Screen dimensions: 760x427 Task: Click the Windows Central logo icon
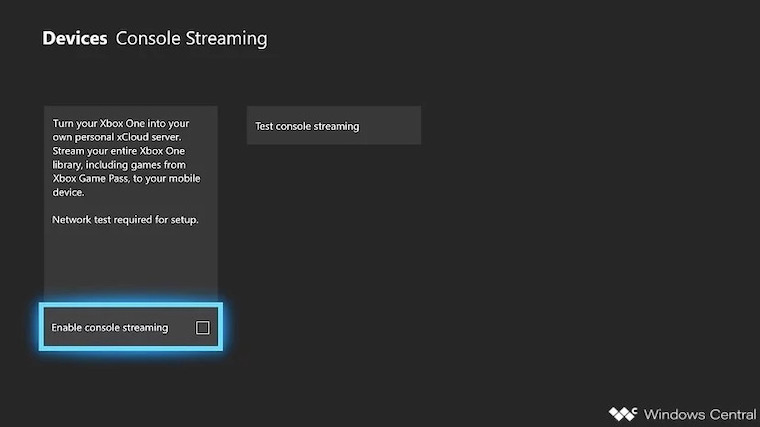622,414
